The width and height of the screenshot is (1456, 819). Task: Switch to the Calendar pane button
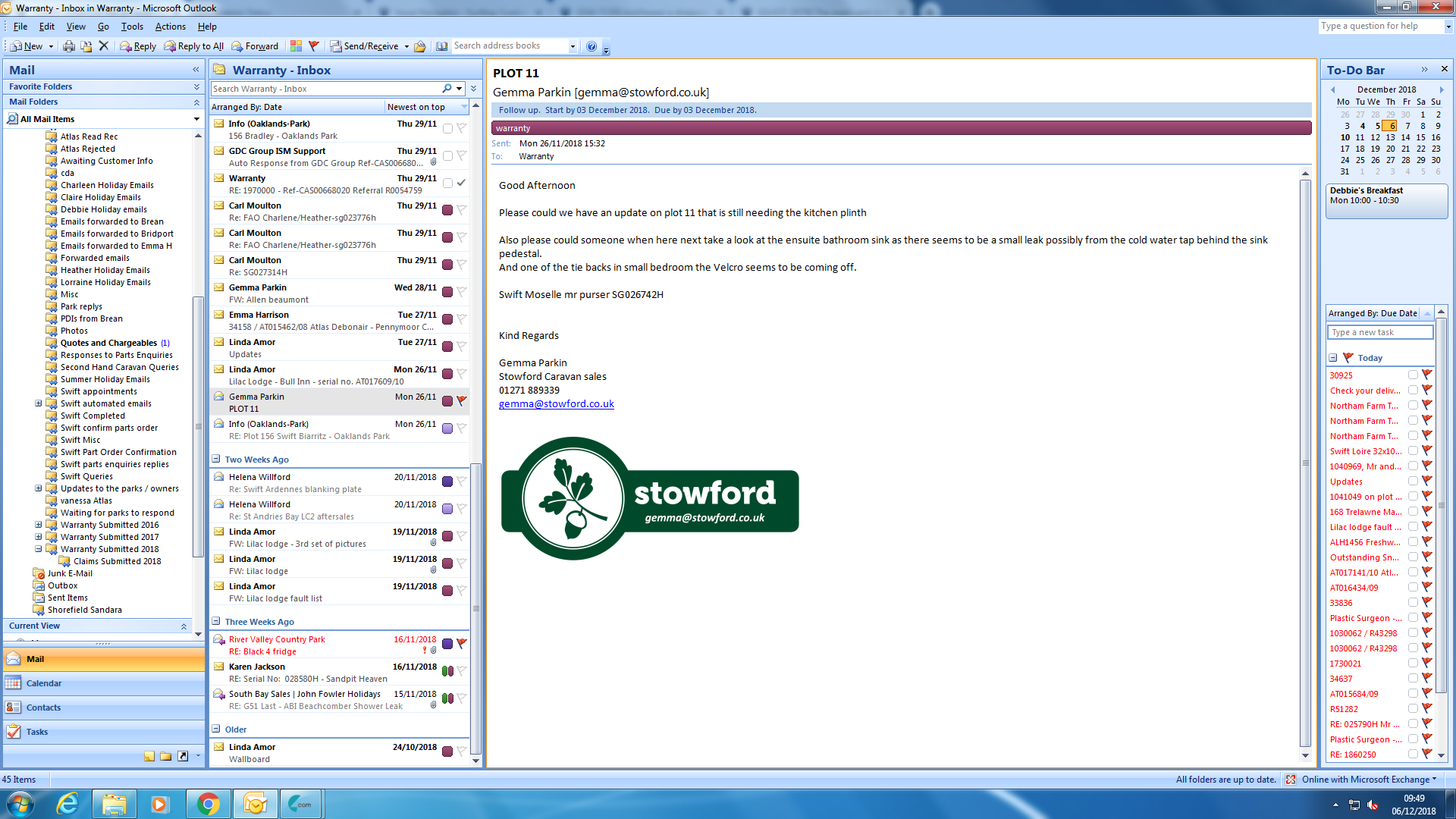click(44, 683)
